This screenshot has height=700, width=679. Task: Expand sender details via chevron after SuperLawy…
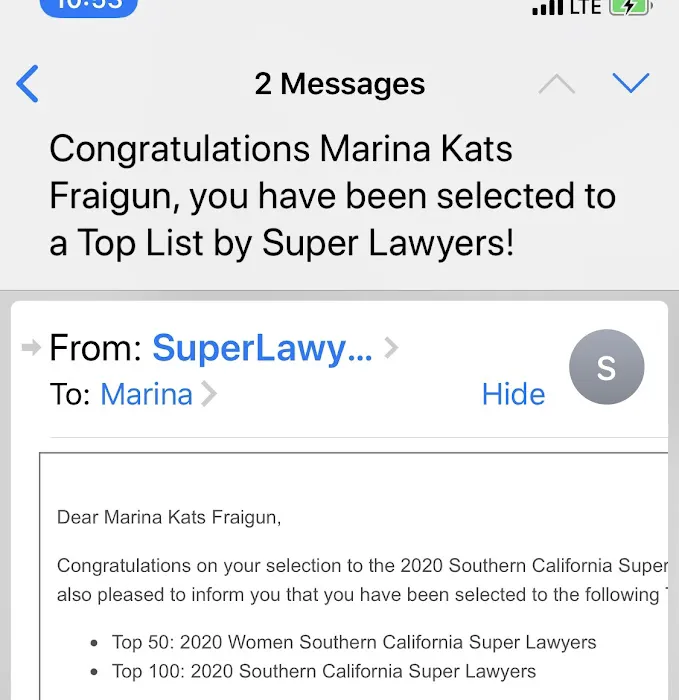coord(391,348)
